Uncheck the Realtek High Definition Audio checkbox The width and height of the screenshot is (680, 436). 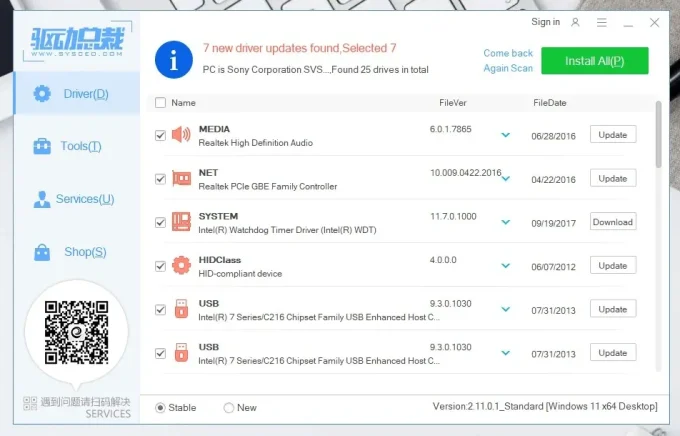pos(160,135)
